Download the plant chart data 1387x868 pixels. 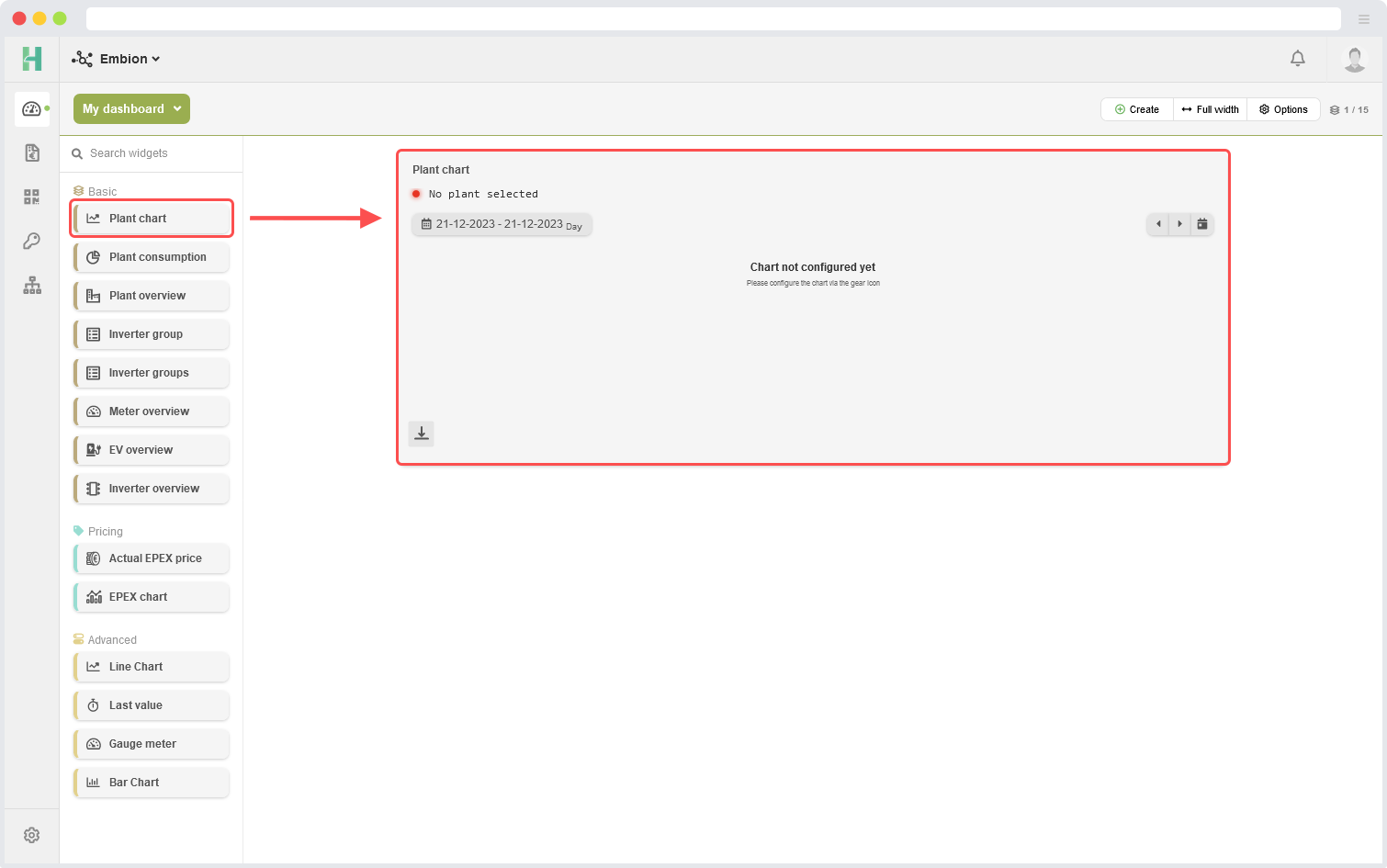(x=422, y=434)
